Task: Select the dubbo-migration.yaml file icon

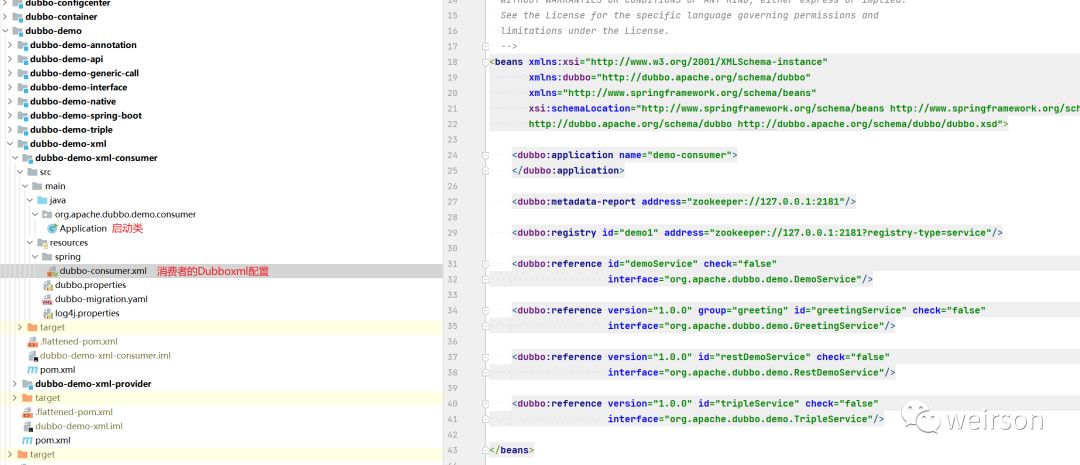Action: point(47,299)
